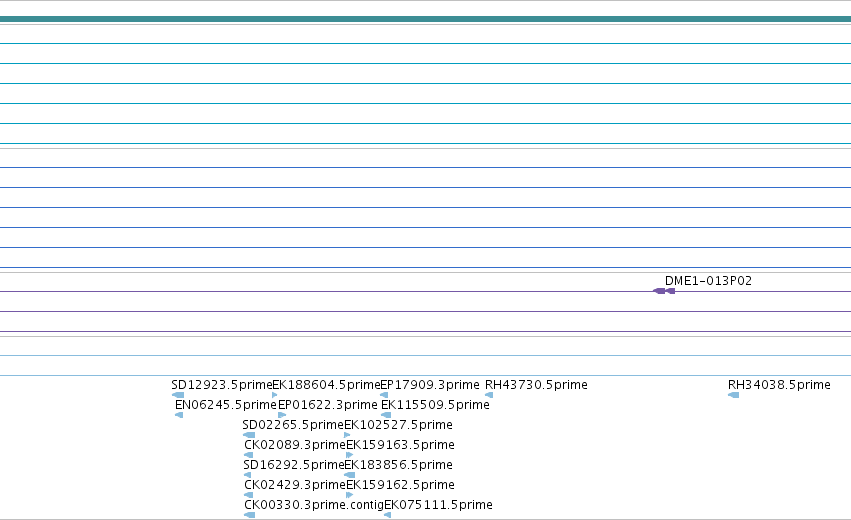Select the arrow glyph under CK02089.3prime

(x=249, y=455)
